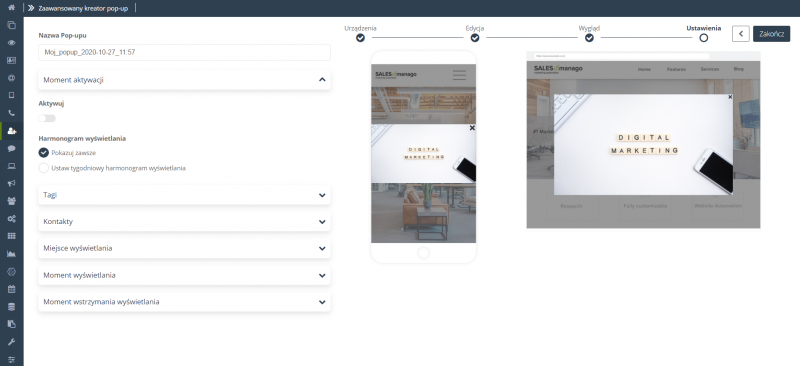Click the globe sidebar icon
This screenshot has height=366, width=800.
[x=12, y=78]
